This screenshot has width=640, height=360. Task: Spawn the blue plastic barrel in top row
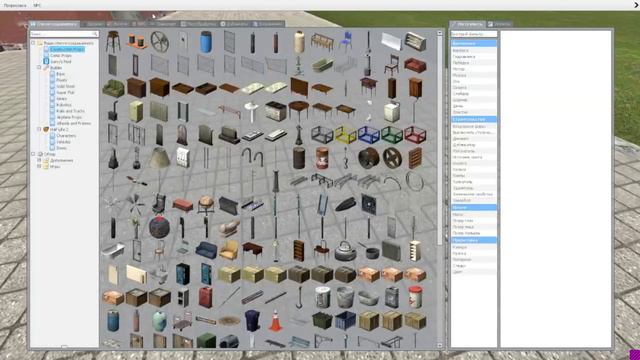click(x=206, y=42)
